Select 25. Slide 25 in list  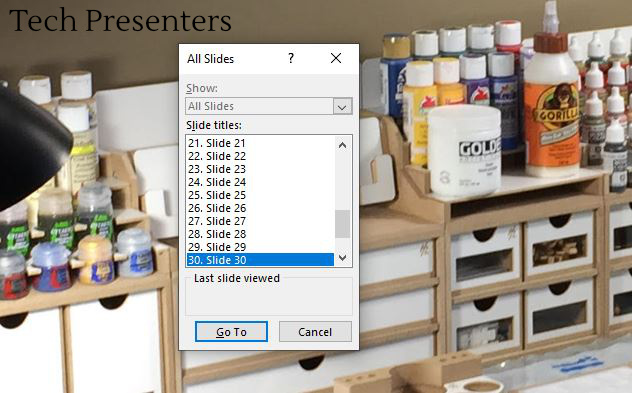coord(260,195)
